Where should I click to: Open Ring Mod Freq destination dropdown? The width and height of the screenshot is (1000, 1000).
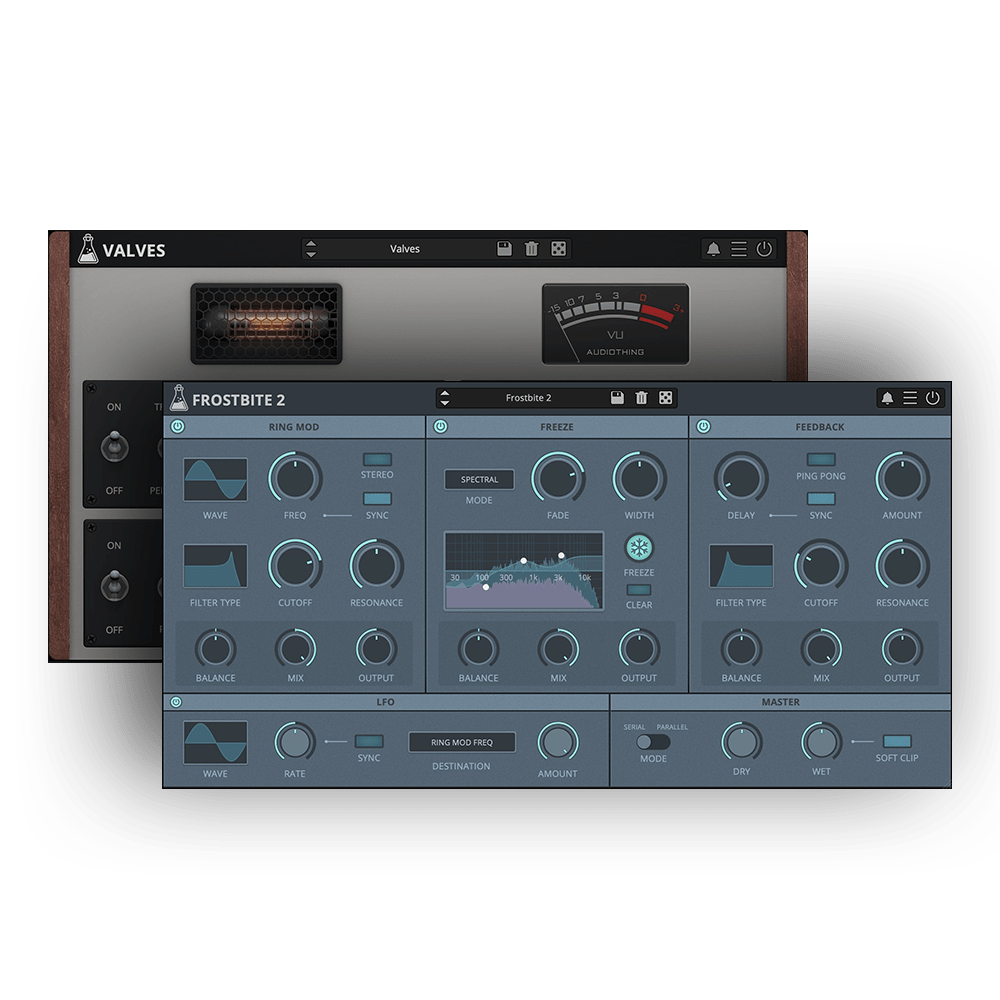coord(462,742)
